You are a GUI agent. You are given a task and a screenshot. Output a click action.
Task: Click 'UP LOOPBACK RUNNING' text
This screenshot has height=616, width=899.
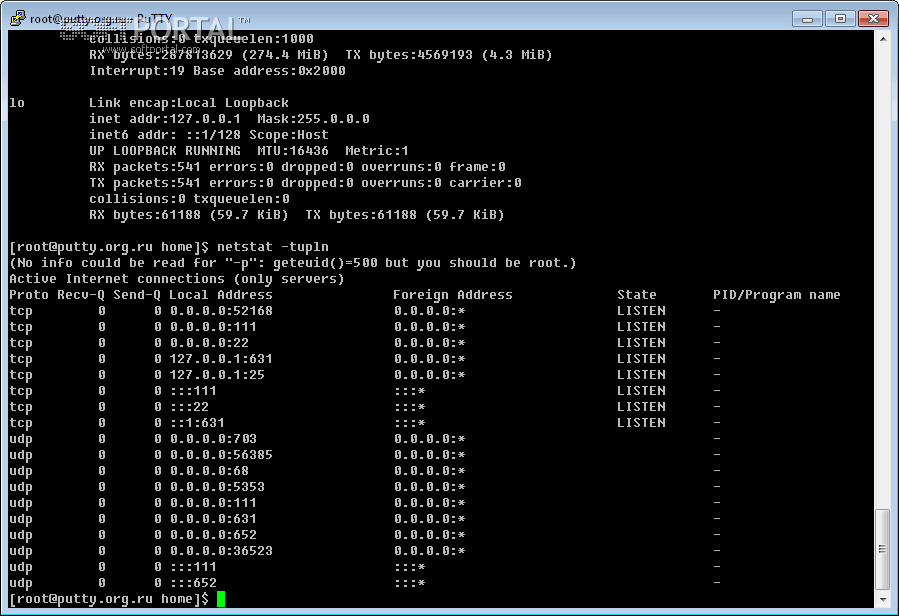tap(165, 151)
